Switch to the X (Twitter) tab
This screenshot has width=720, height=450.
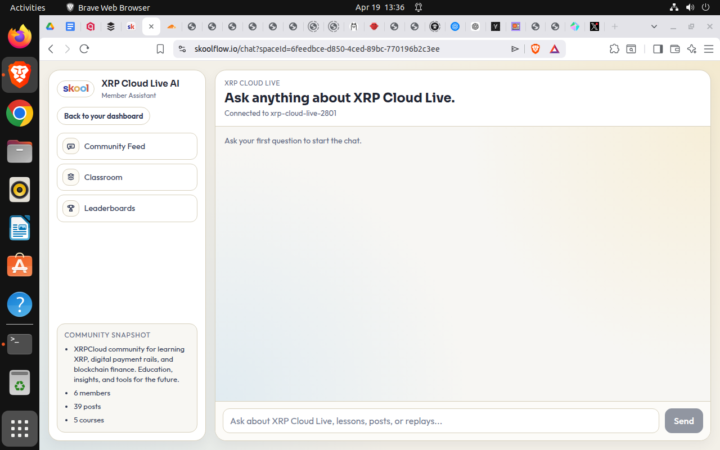pos(595,27)
